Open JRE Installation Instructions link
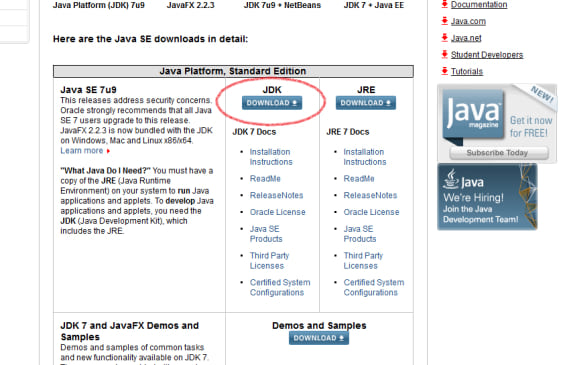Viewport: 565px width, 365px height. (x=365, y=157)
